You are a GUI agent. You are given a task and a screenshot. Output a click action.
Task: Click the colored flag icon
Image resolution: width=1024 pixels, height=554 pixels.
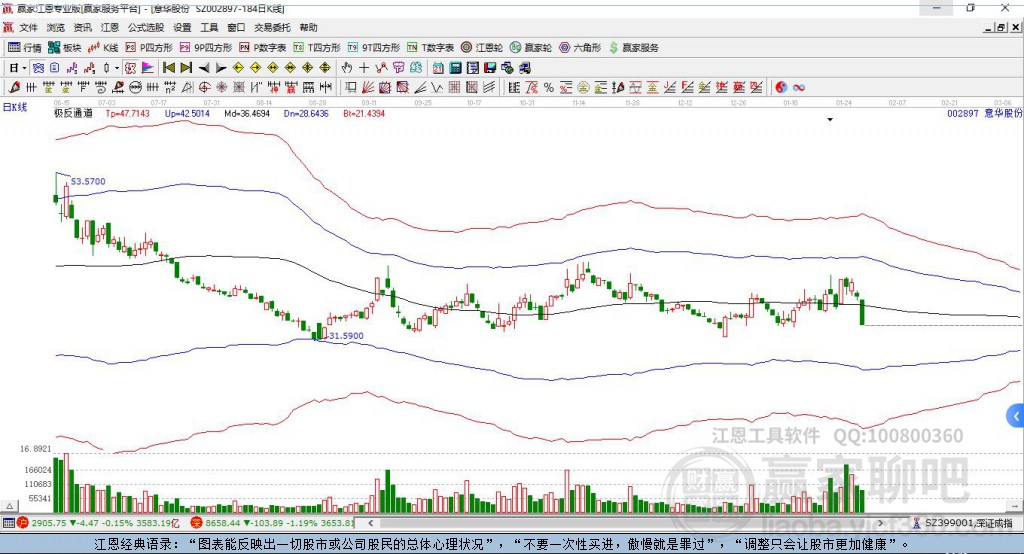(148, 67)
